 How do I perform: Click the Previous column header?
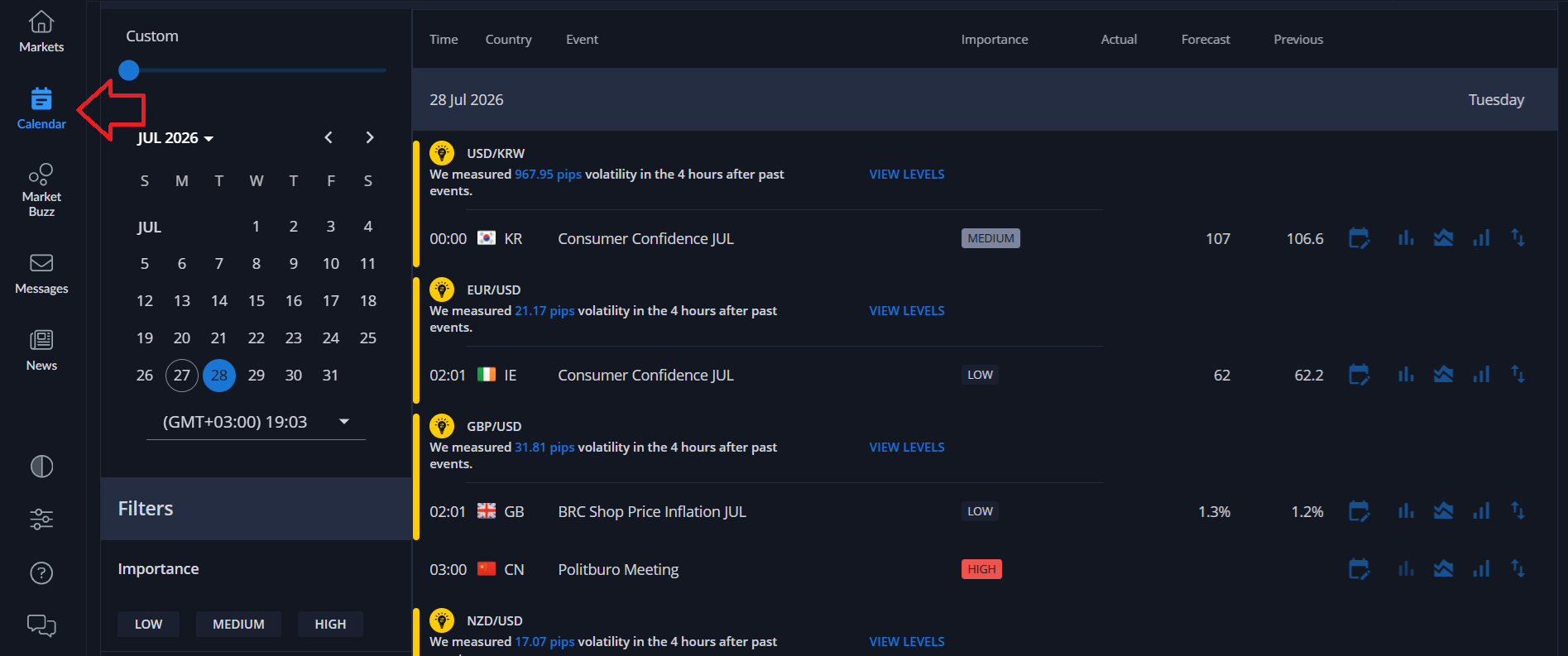(1298, 40)
